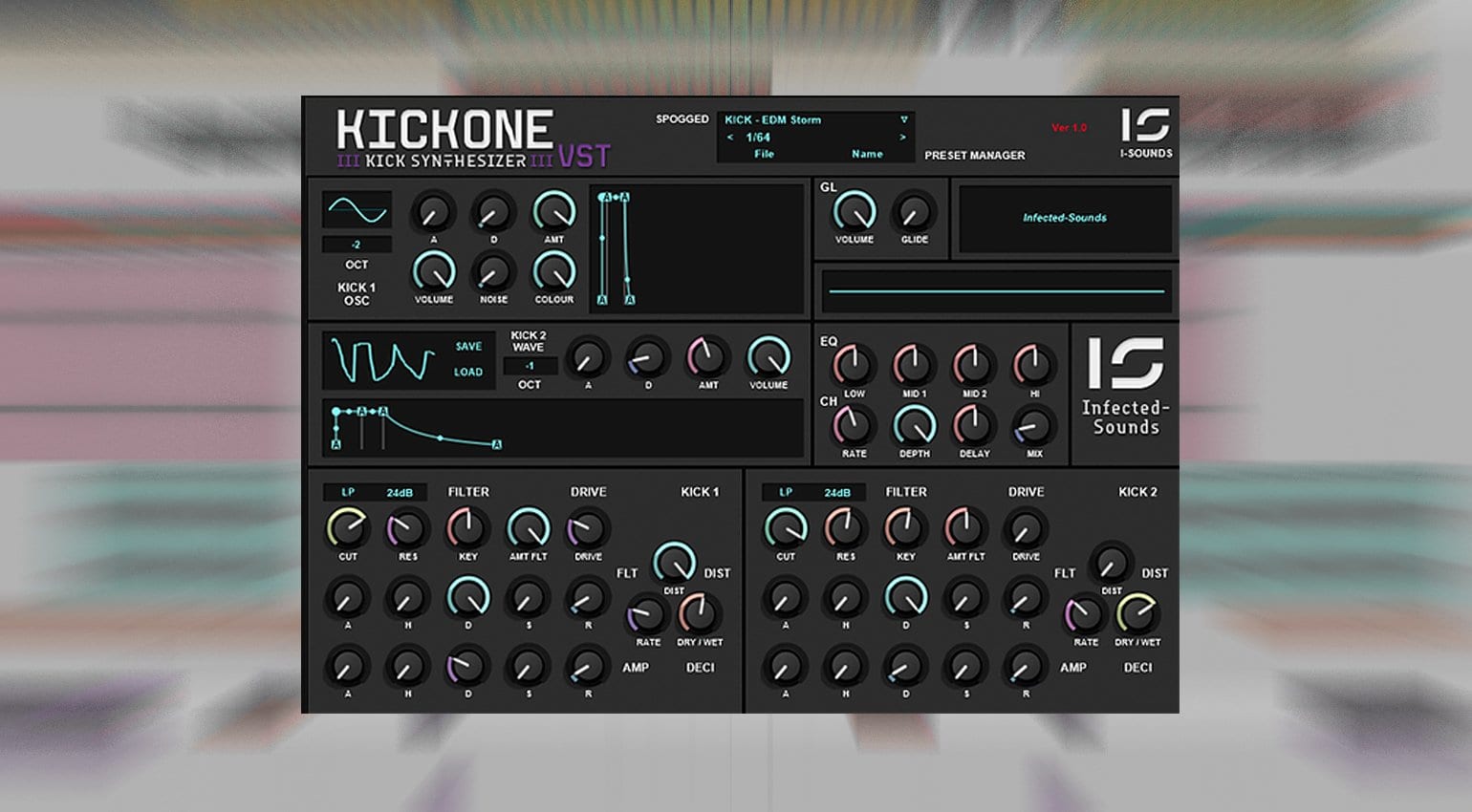Click the chorus DELAY knob
The width and height of the screenshot is (1472, 812).
pos(974,425)
